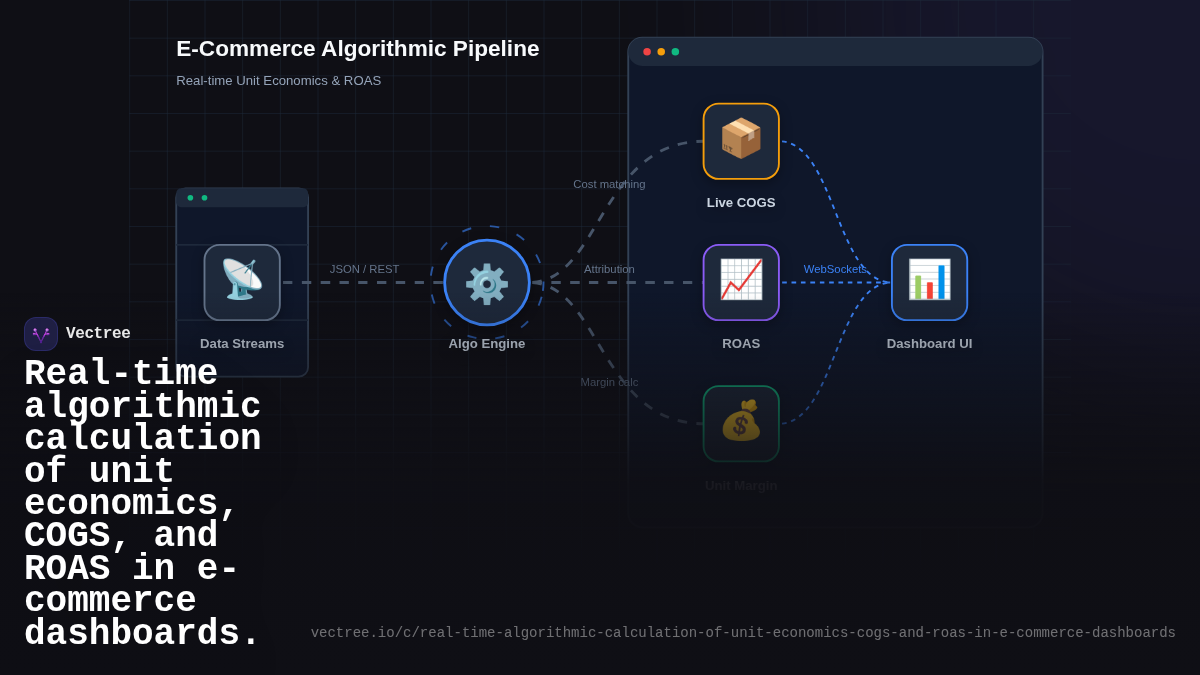Click the Vectree logo icon
Screen dimensions: 1200x675
click(x=40, y=333)
